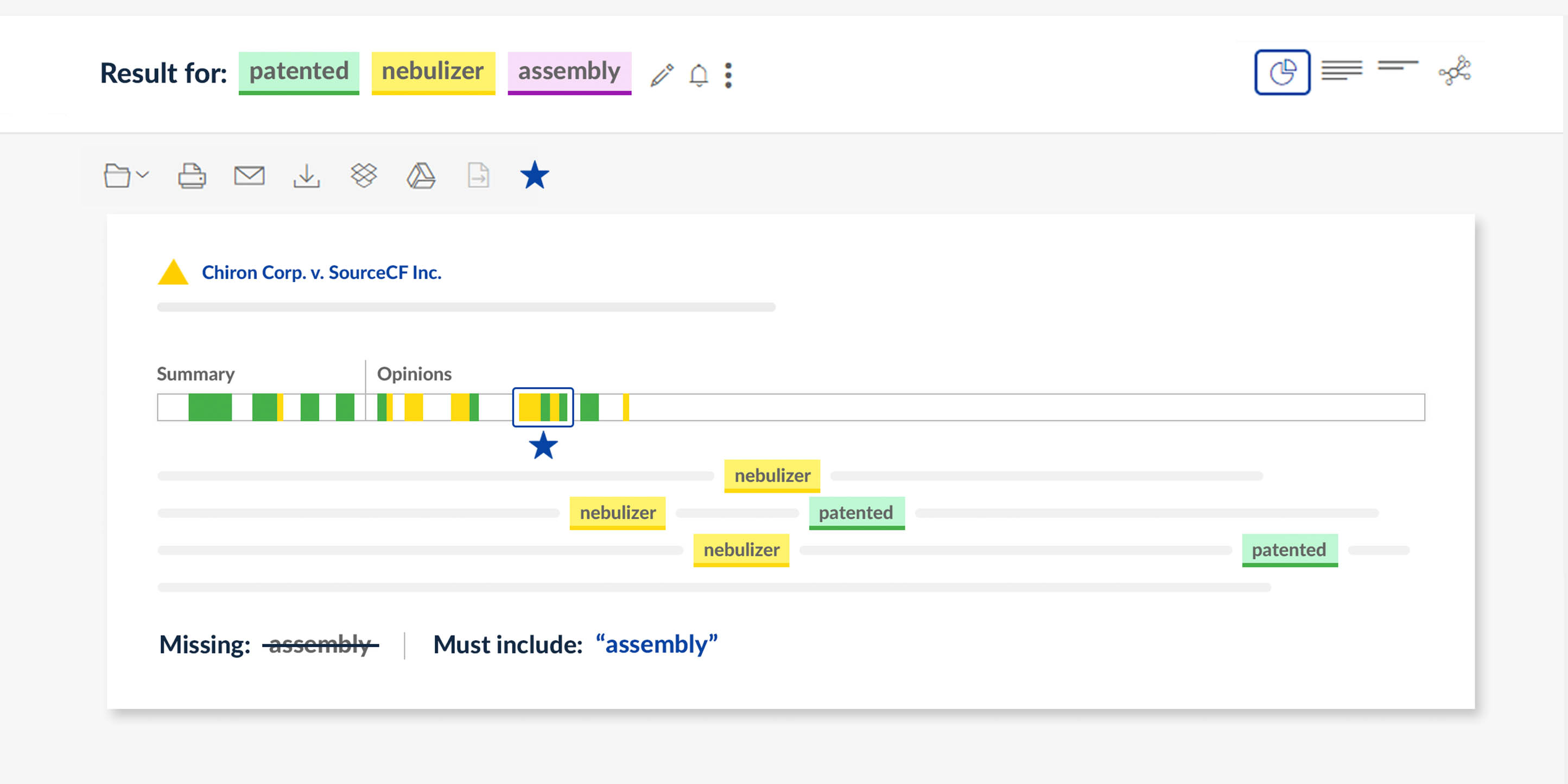Viewport: 1568px width, 784px height.
Task: Select the Summary section of the term map
Action: tap(195, 374)
